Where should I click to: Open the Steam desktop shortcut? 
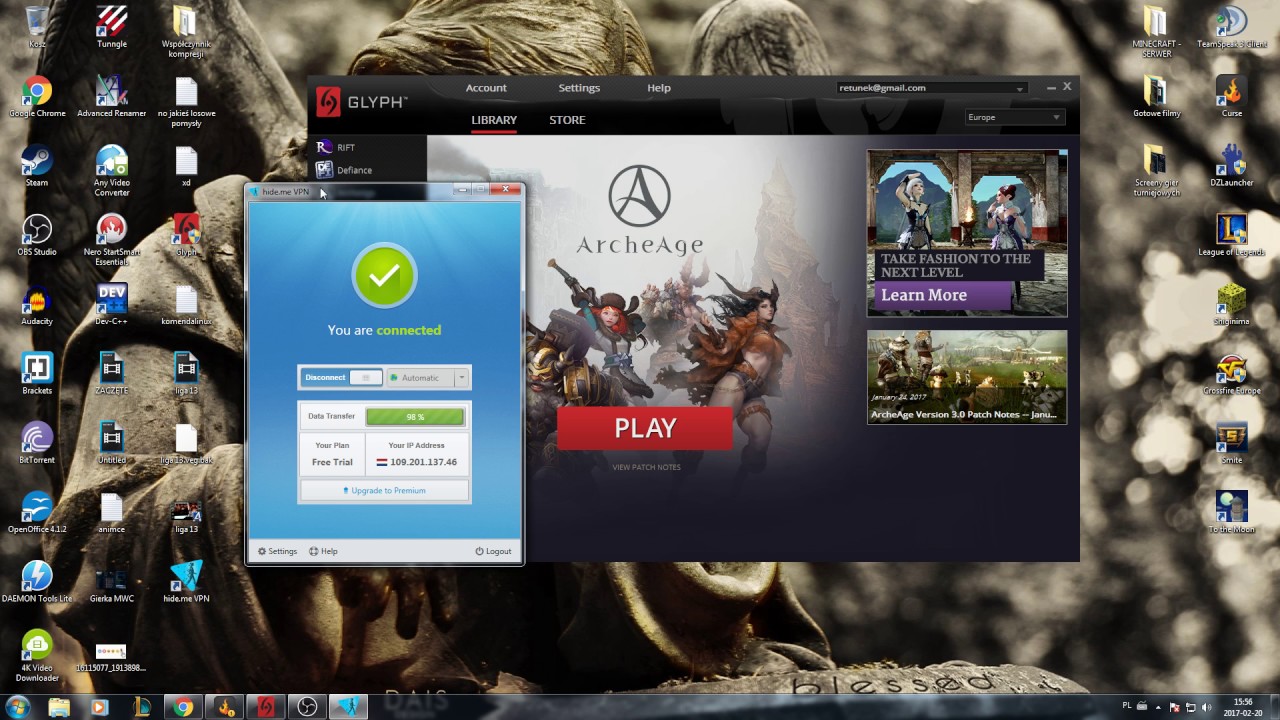(x=37, y=165)
